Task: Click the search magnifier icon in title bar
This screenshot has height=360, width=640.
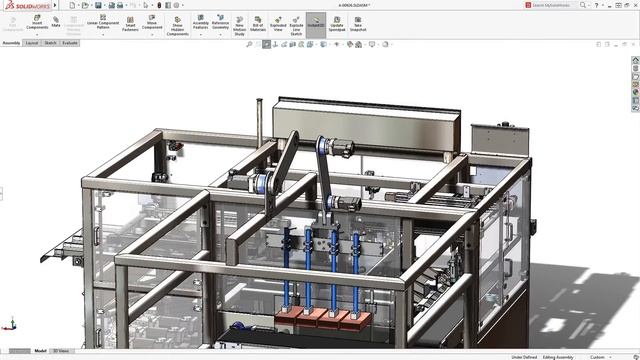Action: click(x=583, y=5)
